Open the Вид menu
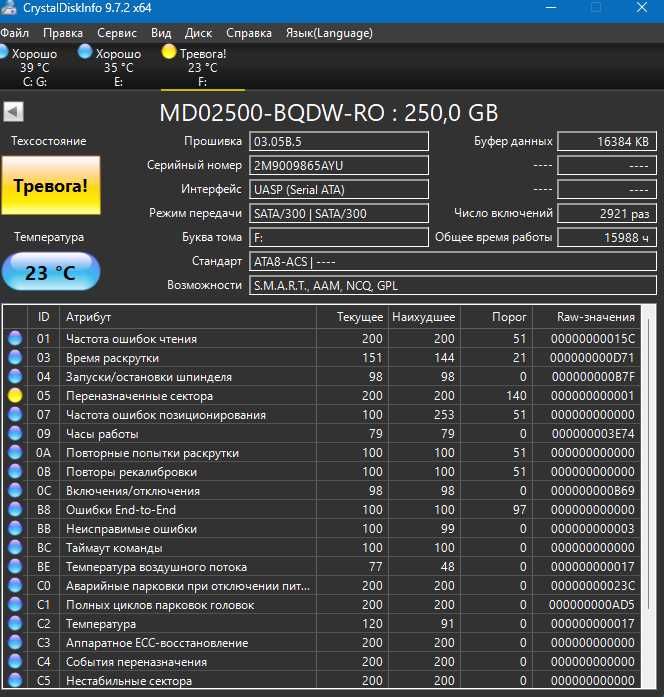 coord(161,33)
